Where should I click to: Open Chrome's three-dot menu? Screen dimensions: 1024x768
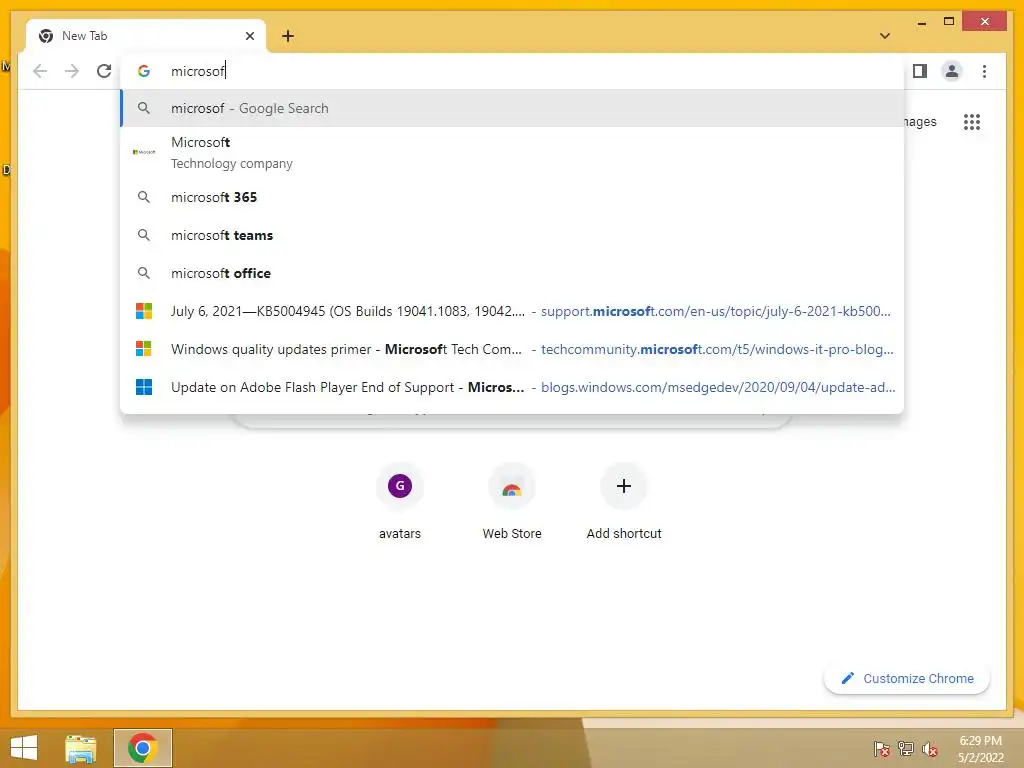pyautogui.click(x=984, y=71)
